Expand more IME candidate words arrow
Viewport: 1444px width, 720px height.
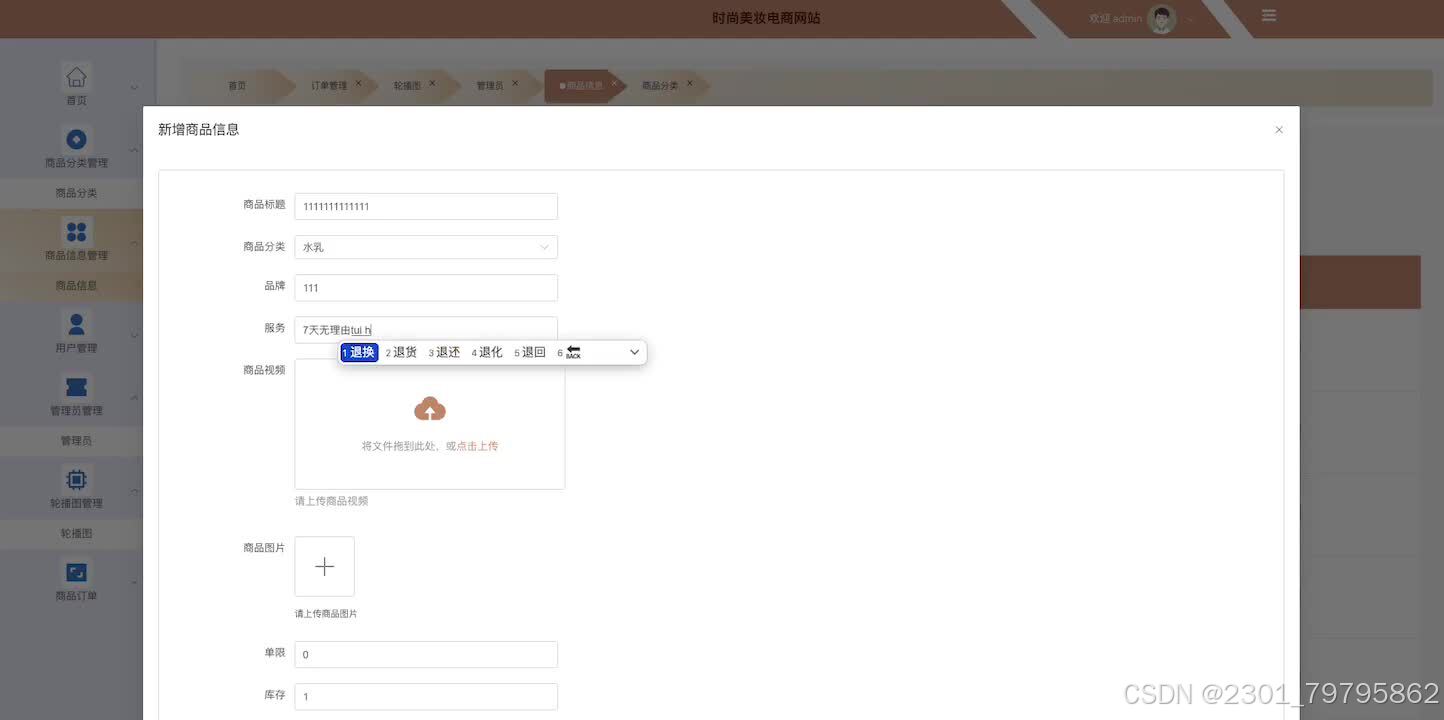click(634, 352)
